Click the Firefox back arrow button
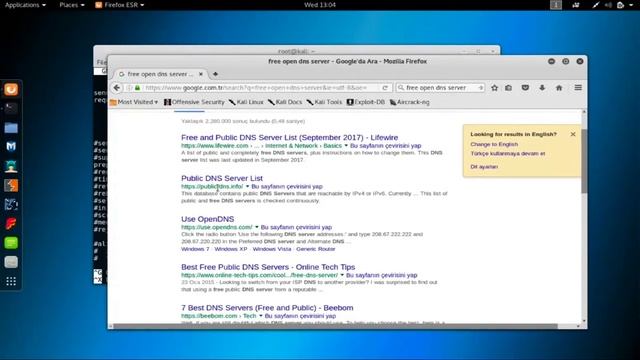Screen dimensions: 640x360 [x=117, y=88]
